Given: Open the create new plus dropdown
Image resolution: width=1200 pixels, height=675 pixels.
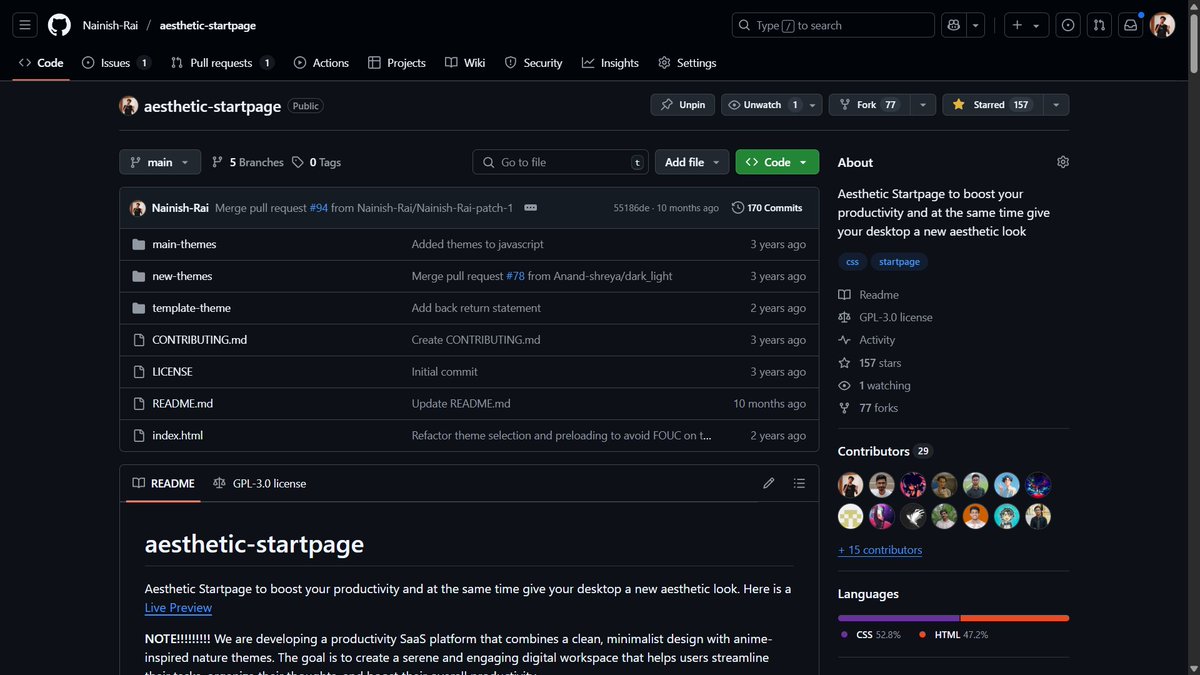Looking at the screenshot, I should tap(1025, 25).
